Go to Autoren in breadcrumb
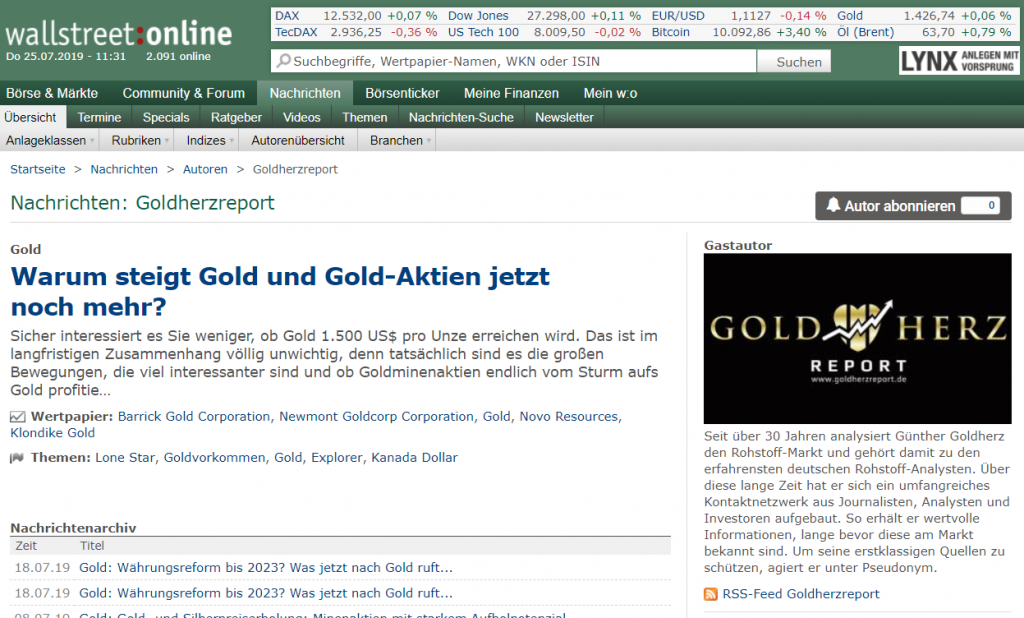This screenshot has height=618, width=1024. 205,169
